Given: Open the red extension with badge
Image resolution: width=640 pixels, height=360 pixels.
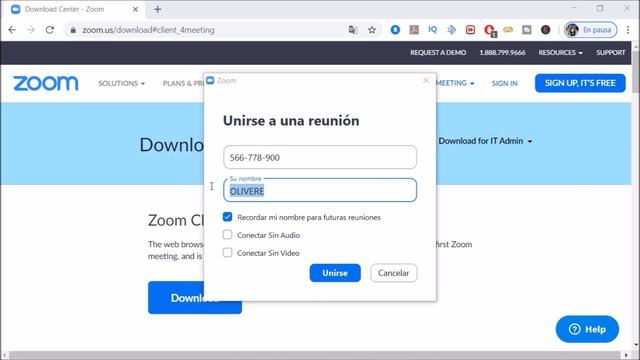Looking at the screenshot, I should coord(489,30).
